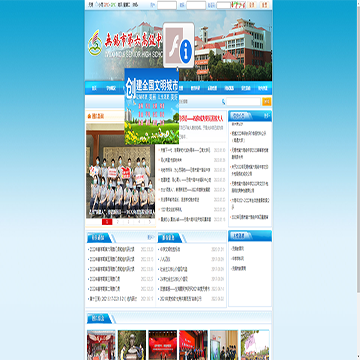Open thumbnail of group beside display screen

(x=224, y=345)
